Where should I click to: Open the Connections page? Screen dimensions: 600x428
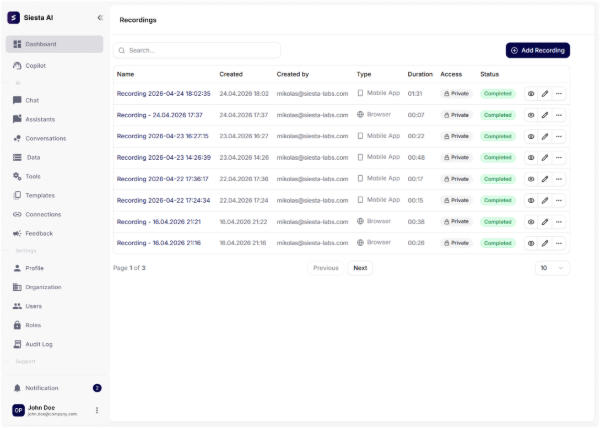click(x=42, y=214)
